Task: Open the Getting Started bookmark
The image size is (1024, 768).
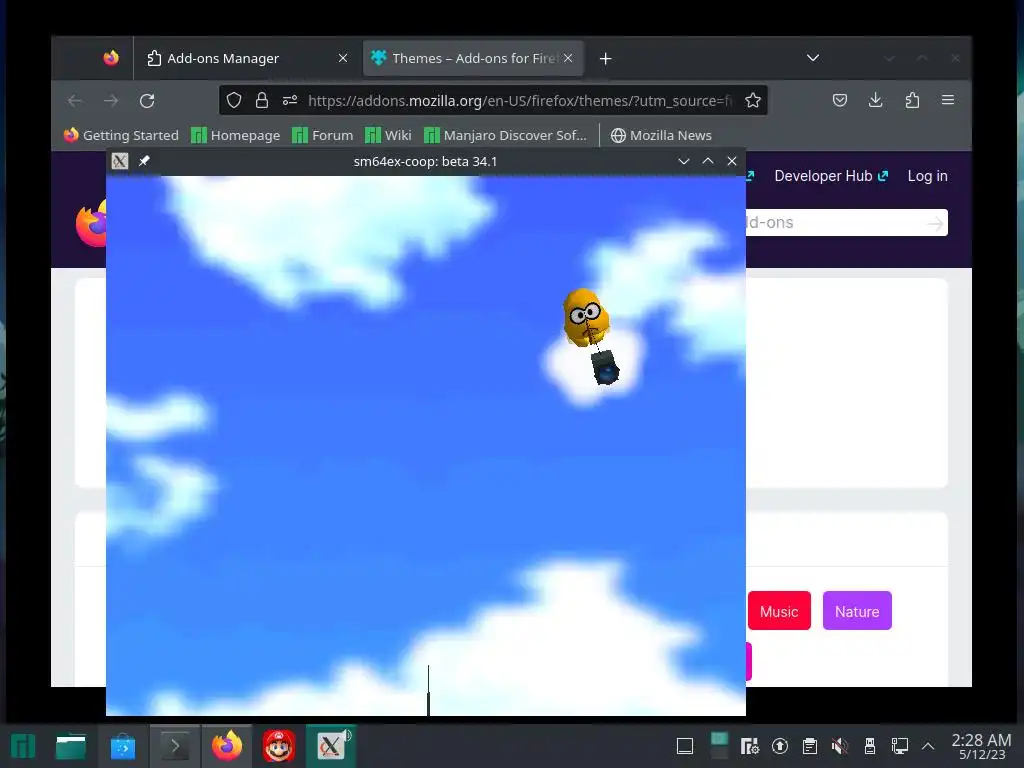Action: 121,135
